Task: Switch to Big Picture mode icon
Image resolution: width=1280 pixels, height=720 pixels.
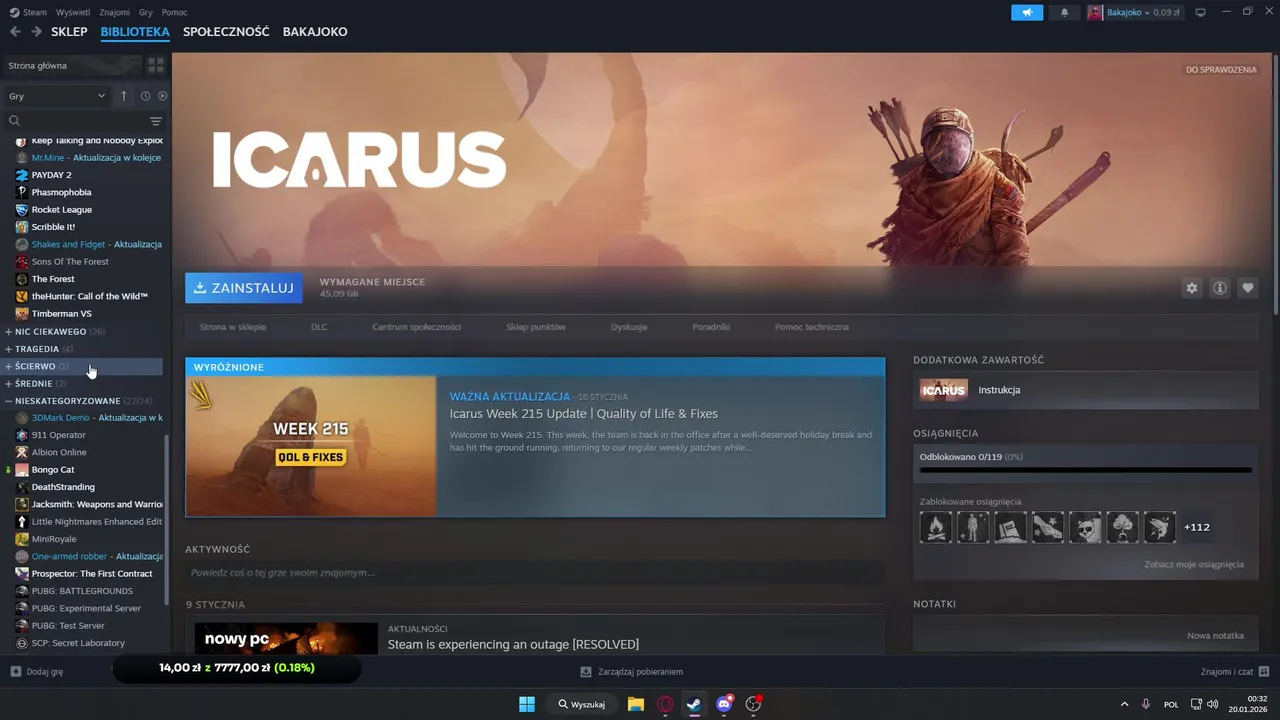Action: click(x=1201, y=12)
